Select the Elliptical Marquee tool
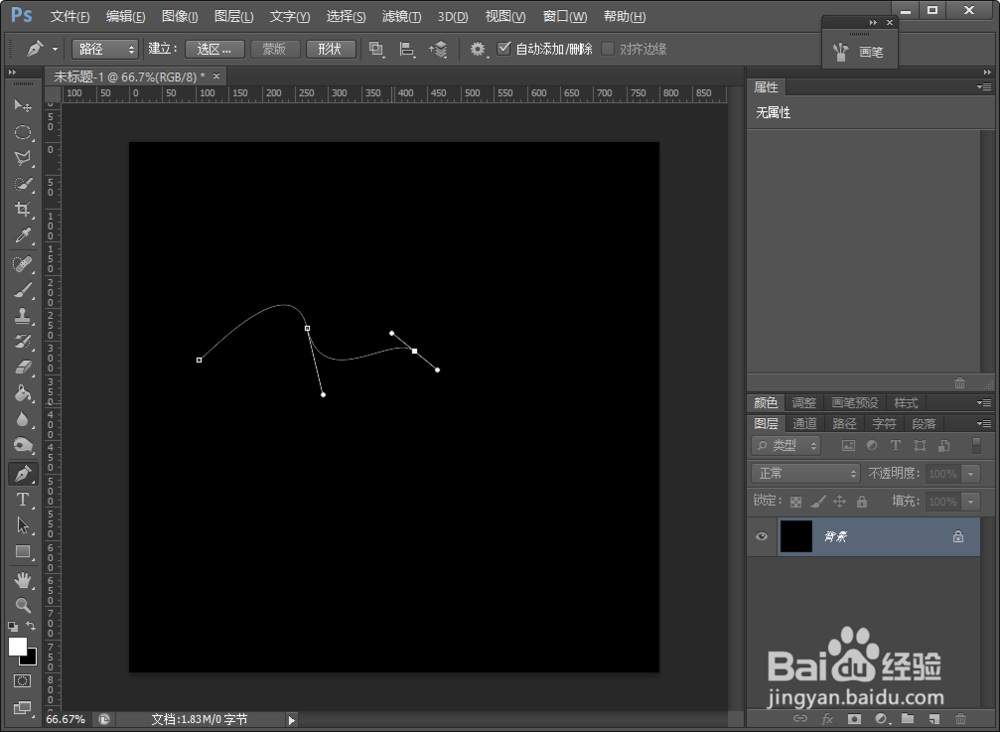 [23, 132]
